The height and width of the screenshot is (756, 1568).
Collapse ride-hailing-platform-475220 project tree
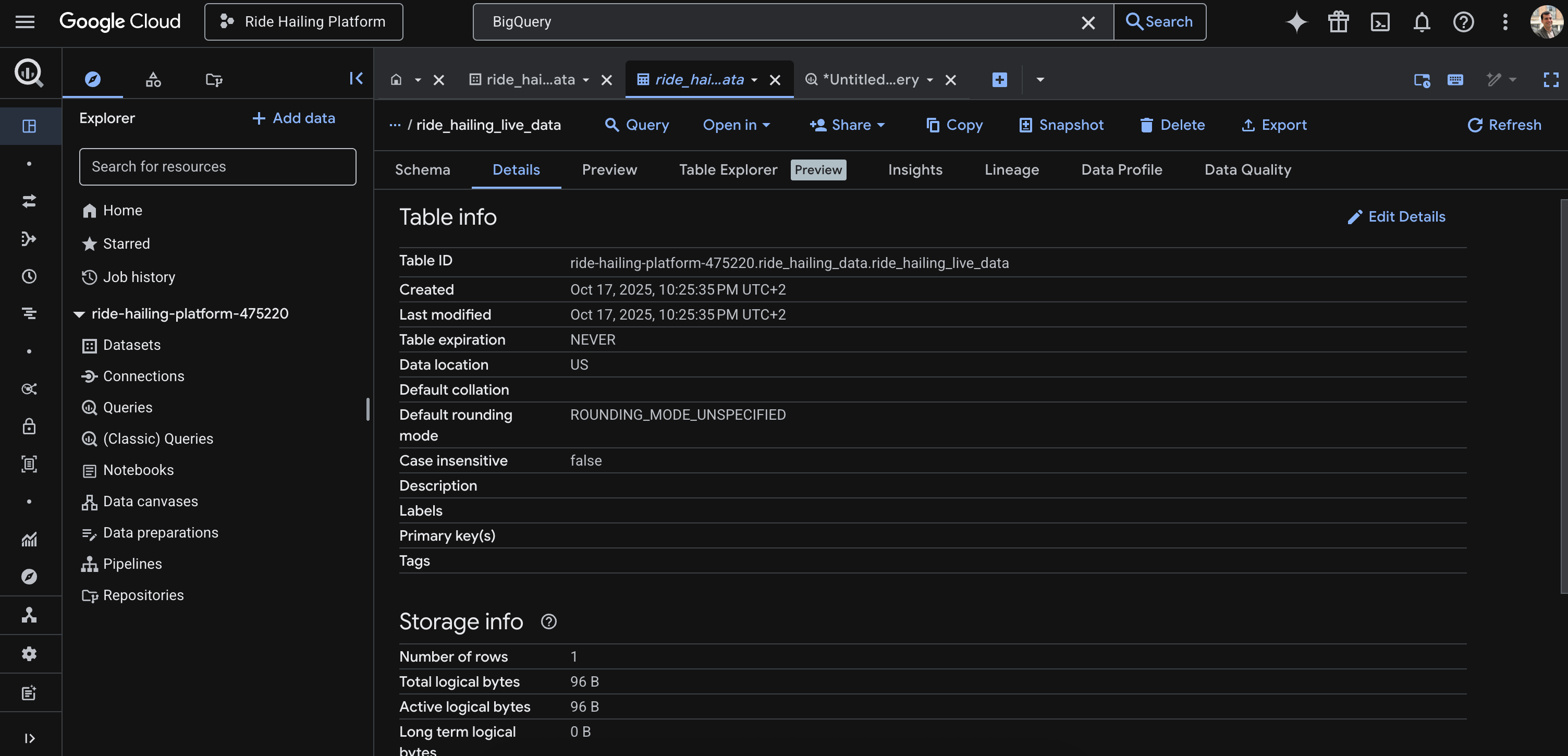tap(79, 314)
